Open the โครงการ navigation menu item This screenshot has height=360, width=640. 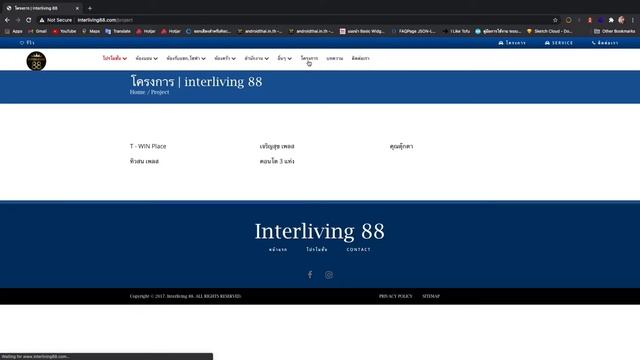coord(309,58)
